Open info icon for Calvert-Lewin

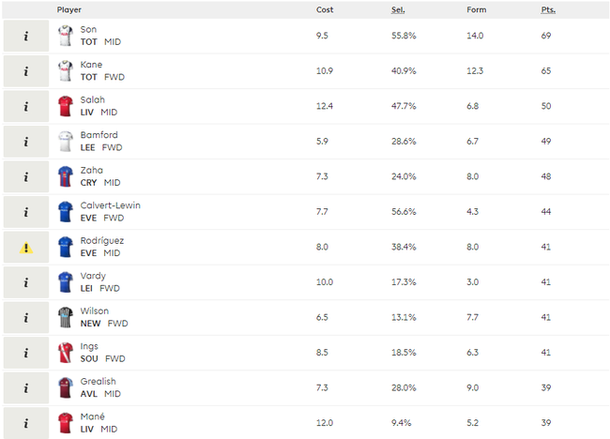[x=26, y=212]
